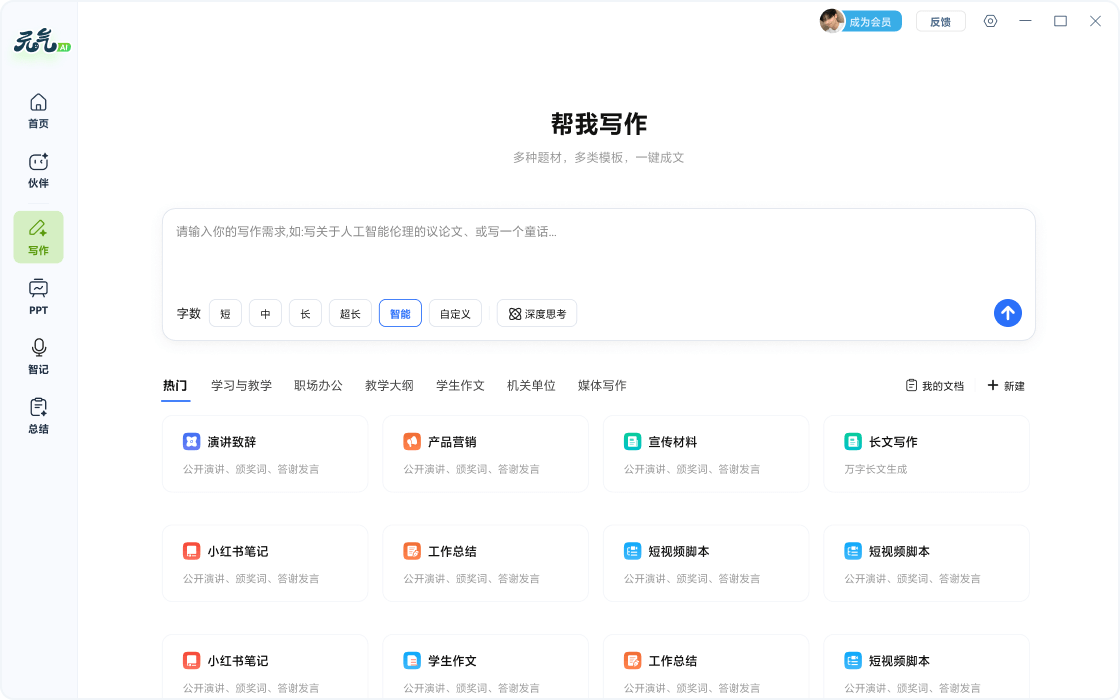Viewport: 1120px width, 700px height.
Task: Click the user avatar picture
Action: pyautogui.click(x=831, y=21)
